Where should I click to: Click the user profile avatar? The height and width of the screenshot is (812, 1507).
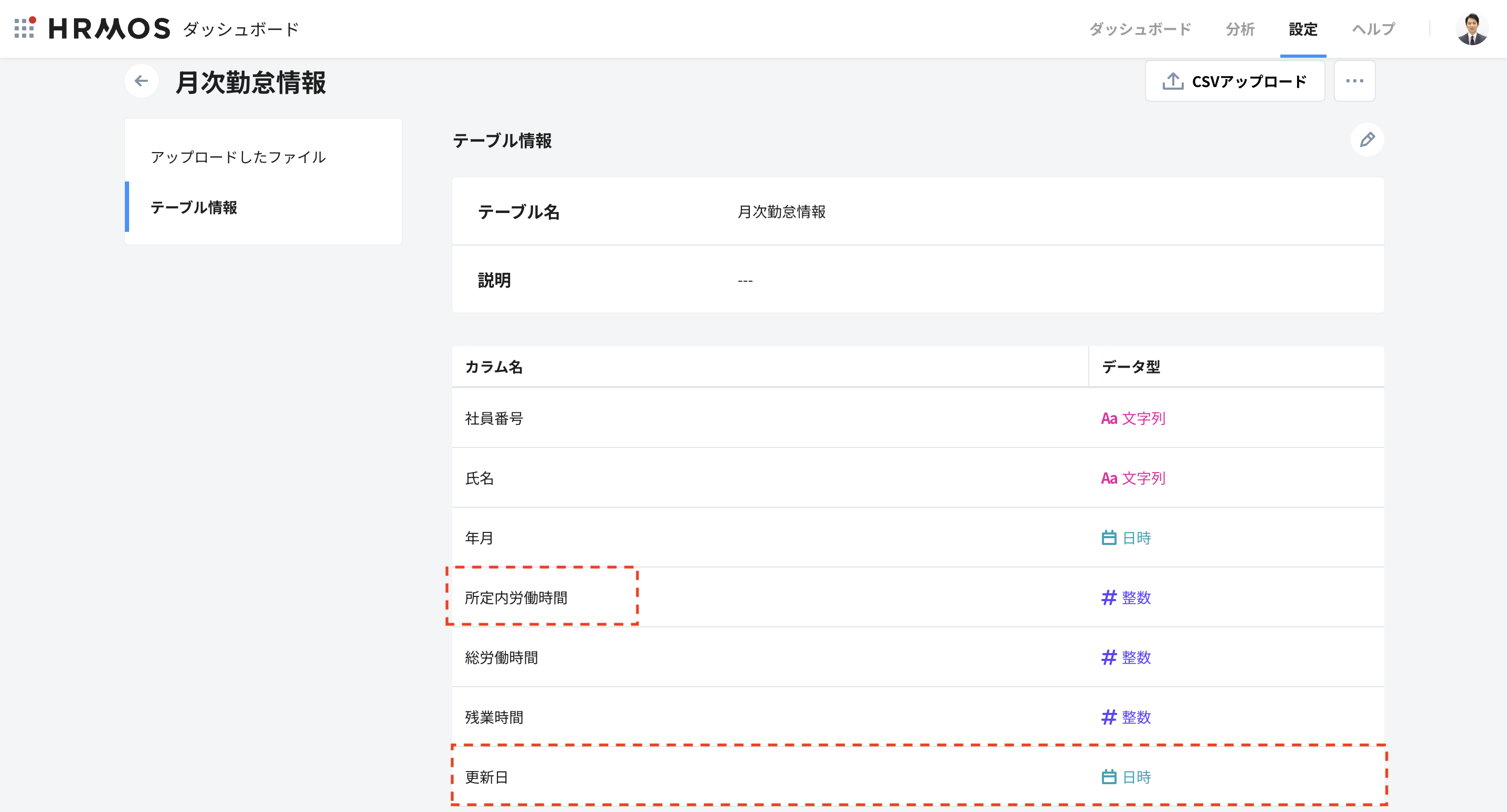[1471, 29]
